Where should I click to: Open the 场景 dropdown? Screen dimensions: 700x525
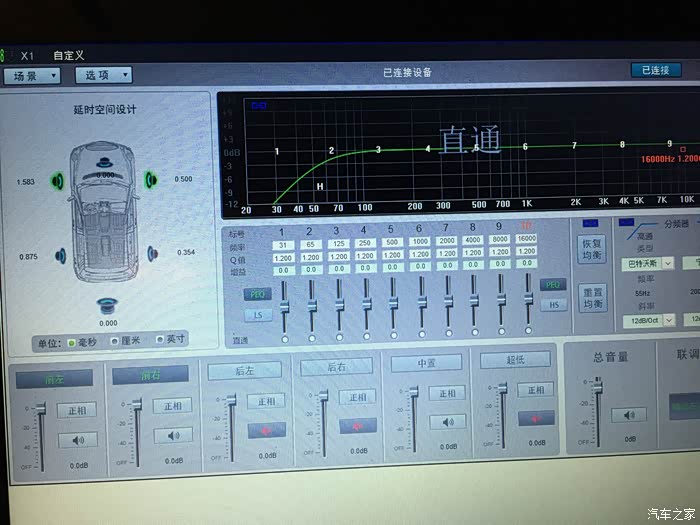tap(32, 75)
